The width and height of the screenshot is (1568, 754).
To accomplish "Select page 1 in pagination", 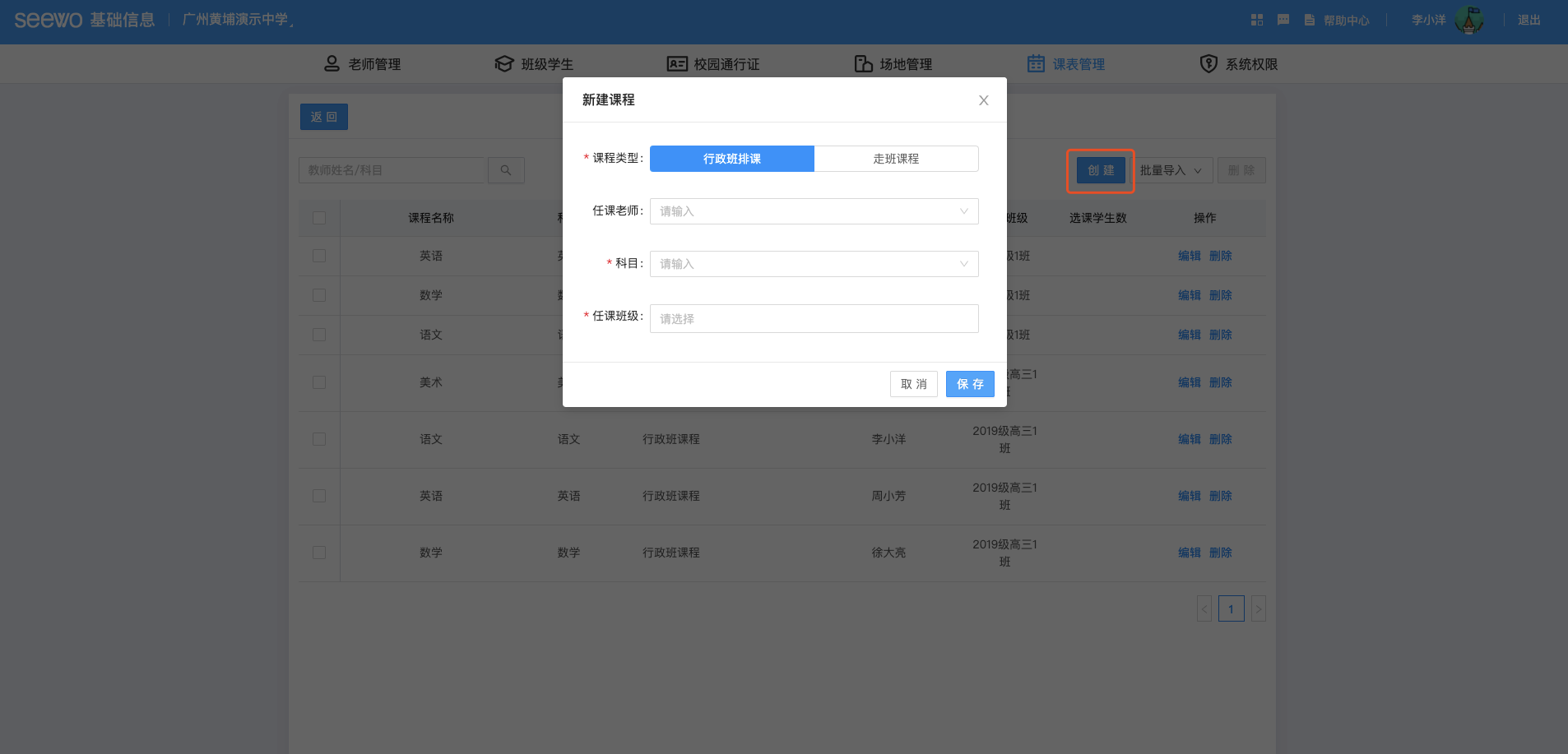I will pos(1231,608).
